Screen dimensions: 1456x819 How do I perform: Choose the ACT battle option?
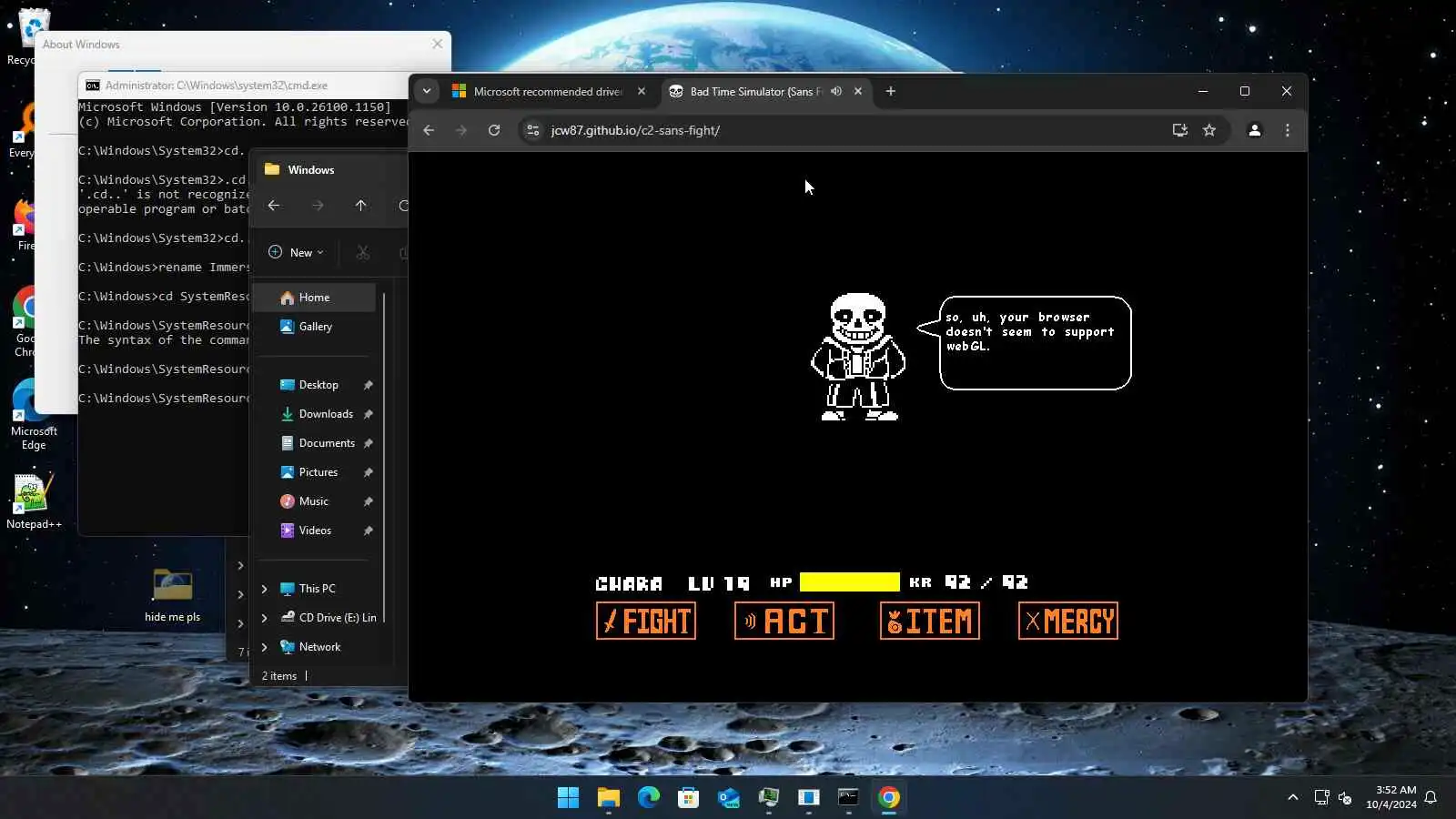784,621
